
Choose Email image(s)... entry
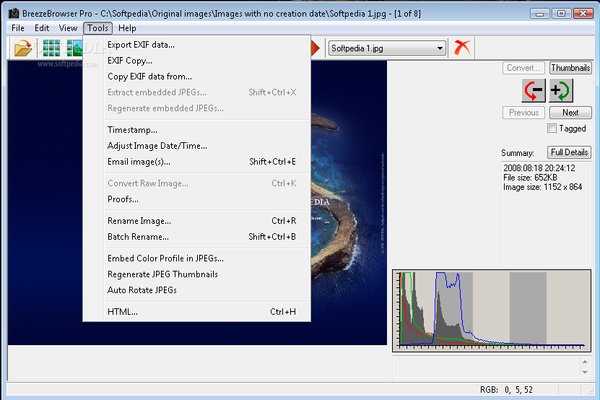pos(197,162)
